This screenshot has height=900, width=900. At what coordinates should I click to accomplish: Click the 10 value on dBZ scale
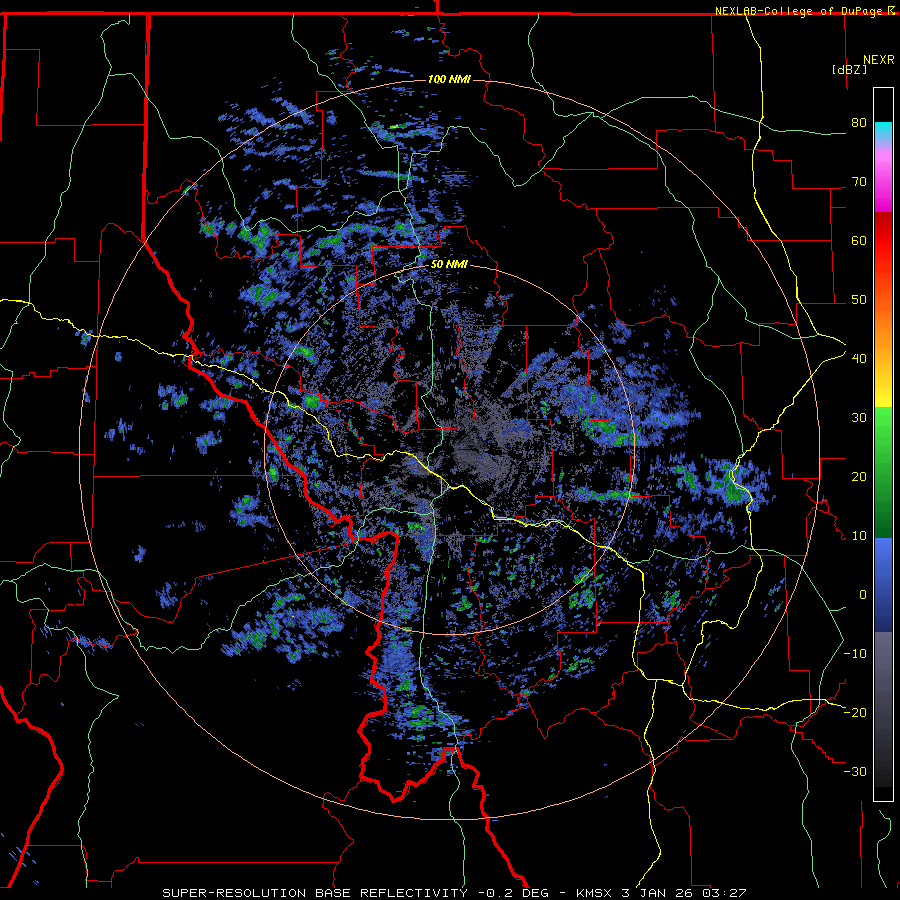pos(859,536)
